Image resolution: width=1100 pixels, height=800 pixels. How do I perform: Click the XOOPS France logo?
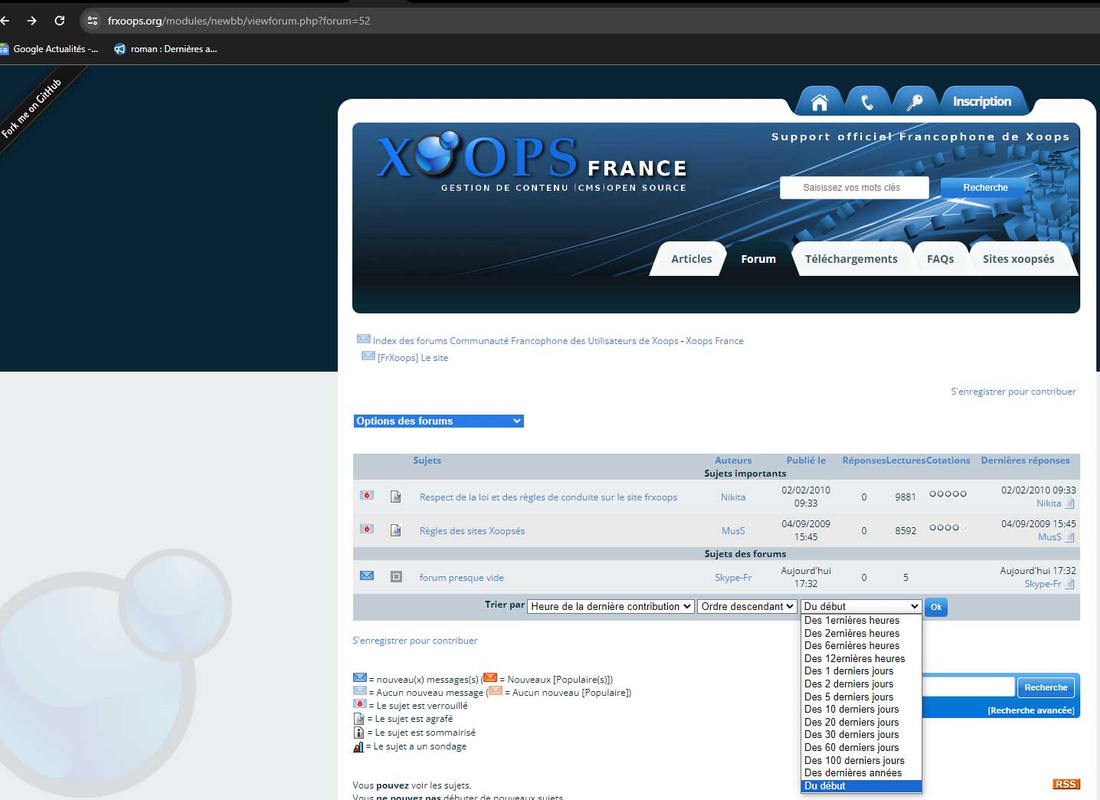pos(532,161)
